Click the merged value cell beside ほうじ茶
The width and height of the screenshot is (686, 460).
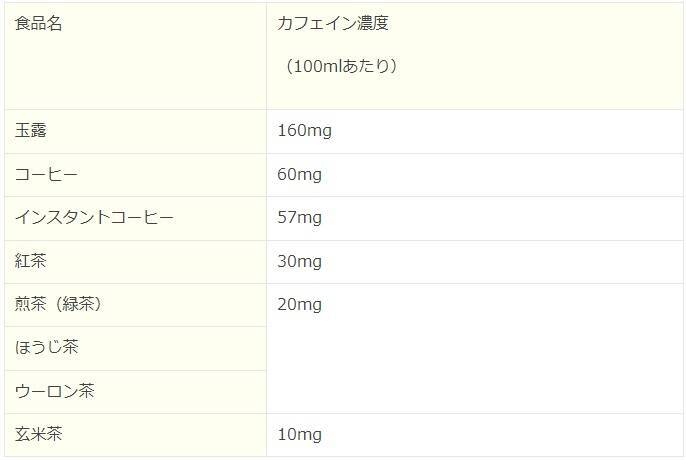pos(474,348)
